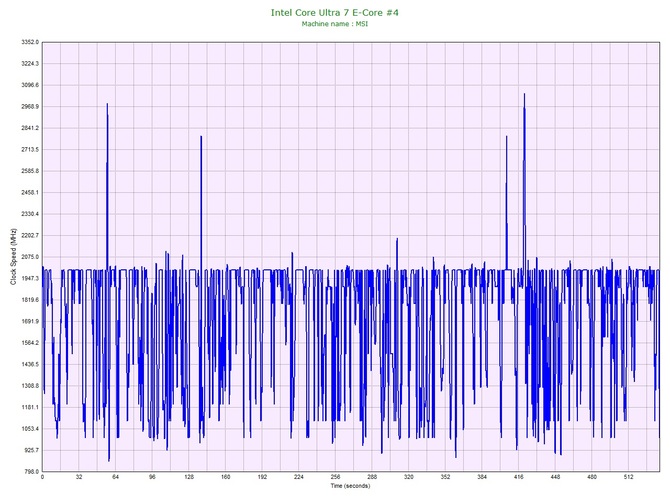Viewport: 670px width, 503px height.
Task: Click the x-axis tick label 512
Action: pos(629,477)
